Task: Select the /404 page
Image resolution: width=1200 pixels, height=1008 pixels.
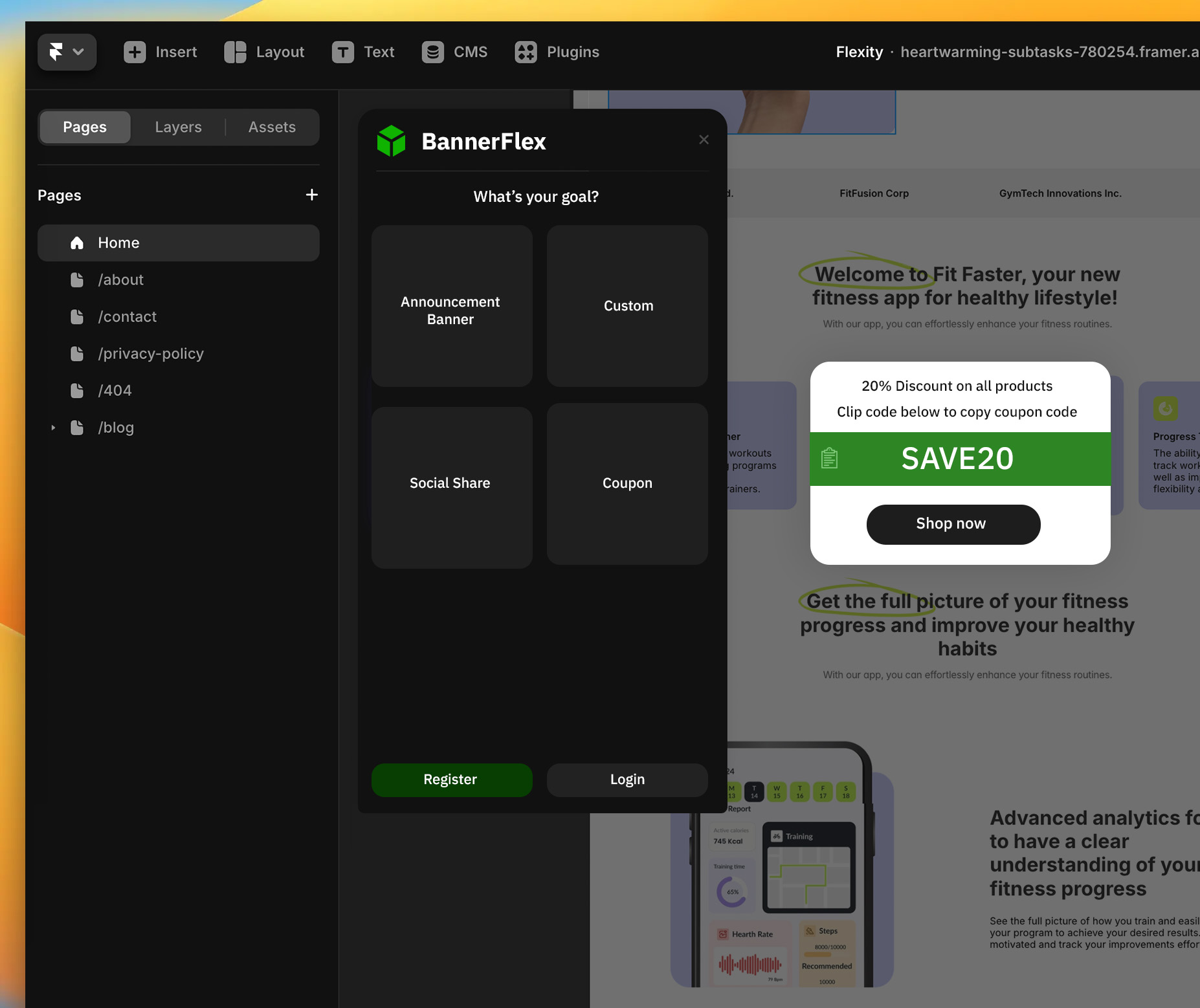Action: pos(179,390)
